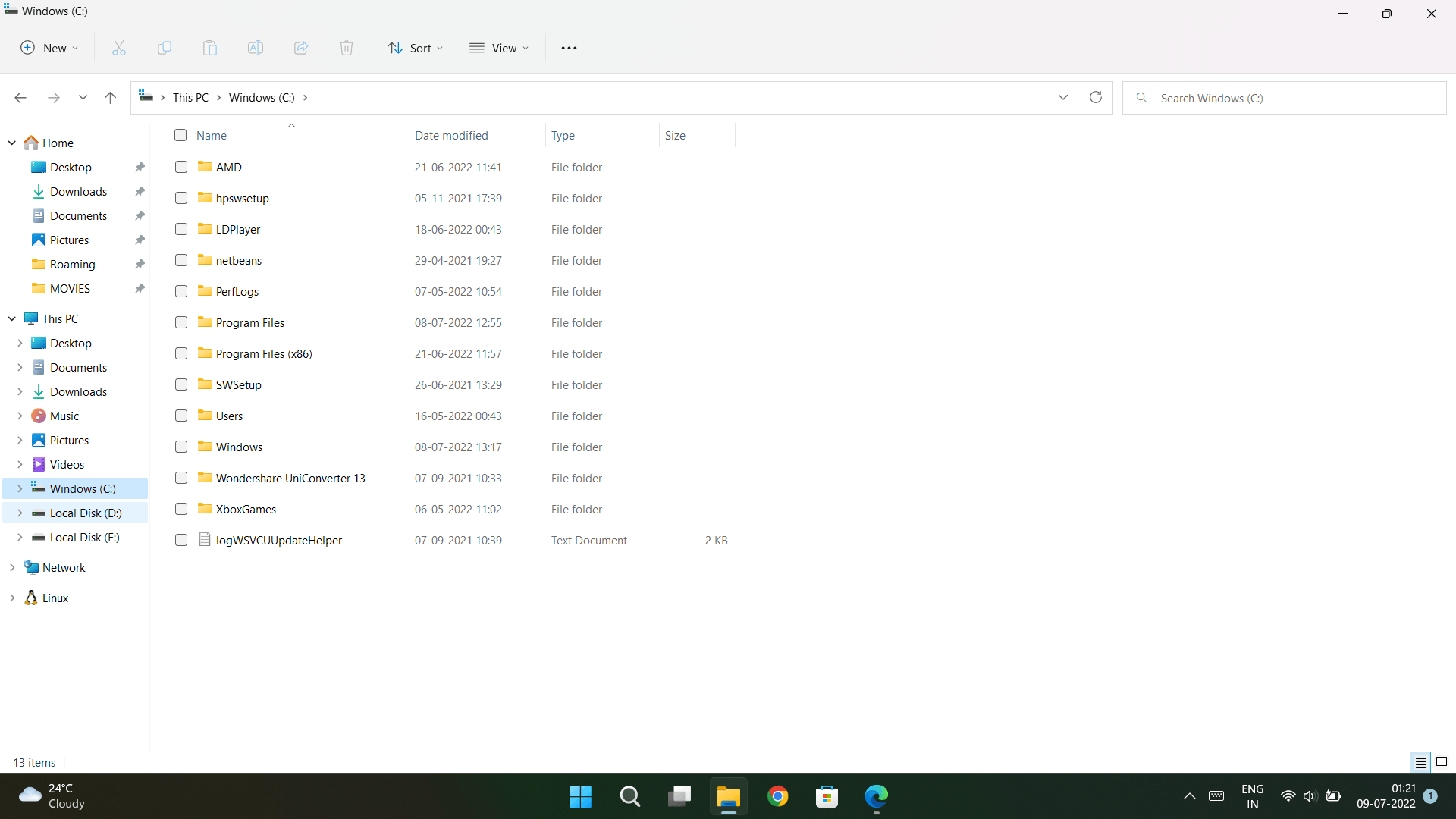Viewport: 1456px width, 819px height.
Task: Click the New button
Action: coord(49,48)
